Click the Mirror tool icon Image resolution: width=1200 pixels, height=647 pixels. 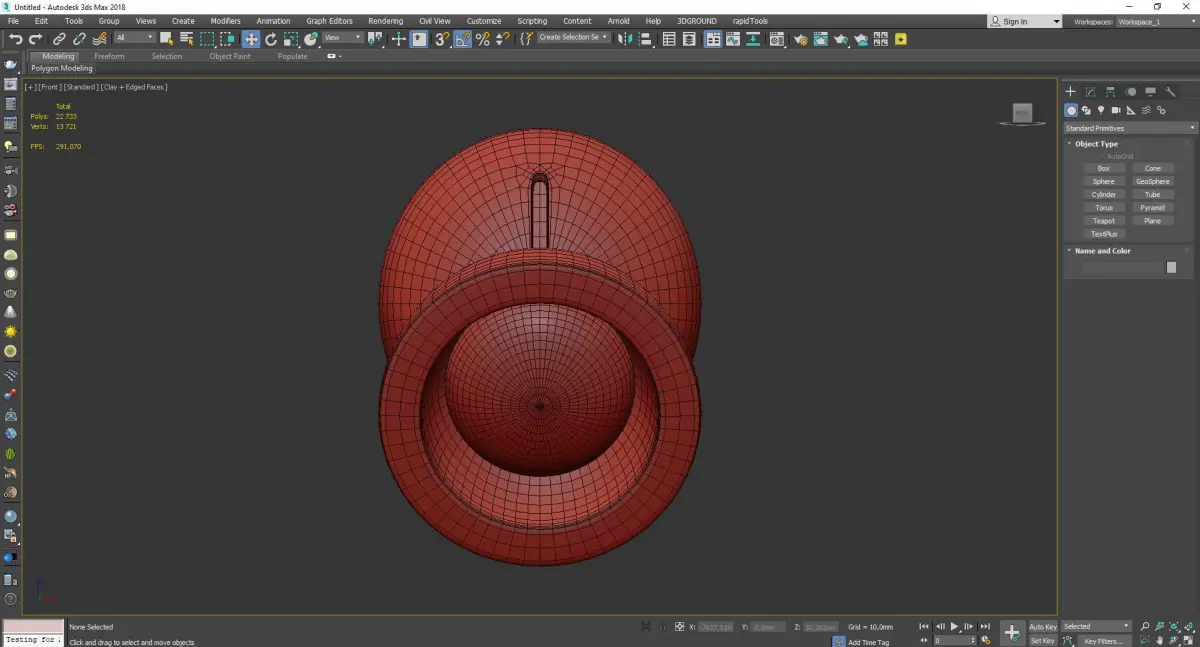pyautogui.click(x=624, y=39)
